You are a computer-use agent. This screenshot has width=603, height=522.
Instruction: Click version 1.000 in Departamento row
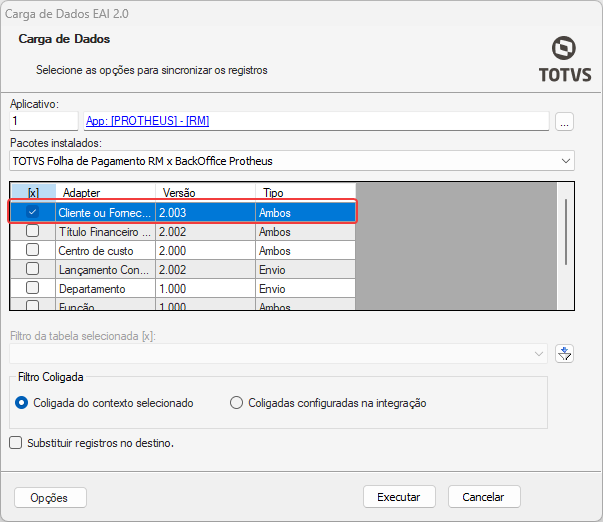pos(205,289)
